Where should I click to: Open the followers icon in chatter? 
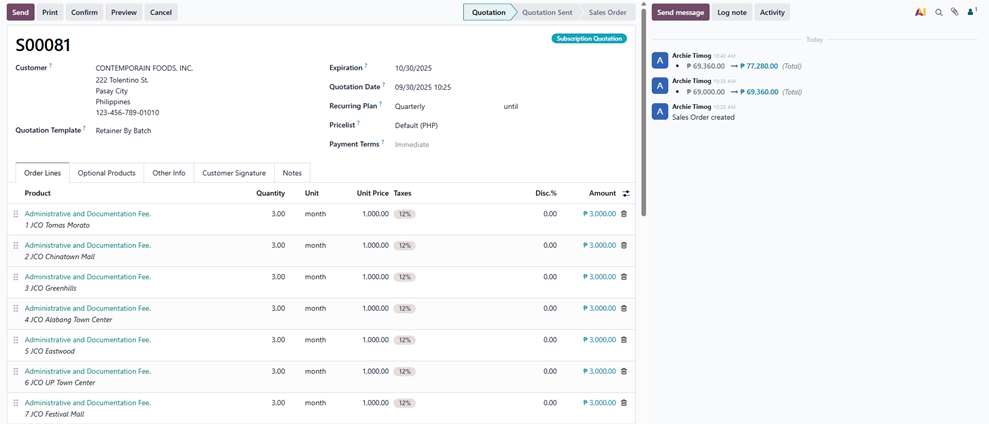click(x=971, y=12)
